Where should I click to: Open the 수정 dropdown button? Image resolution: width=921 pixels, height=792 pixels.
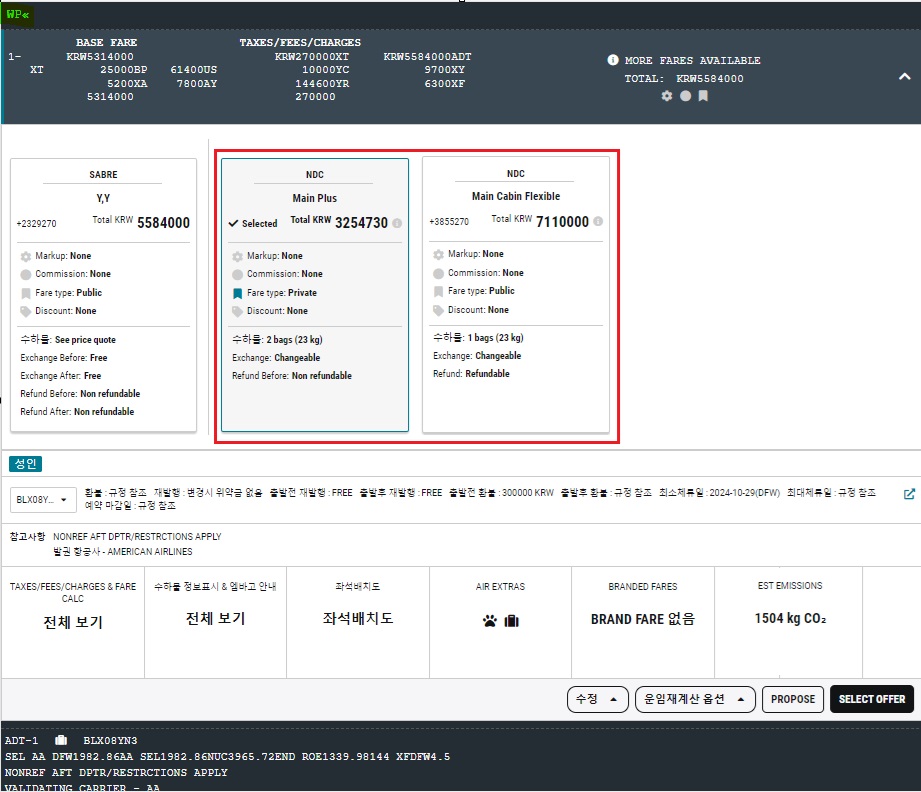[x=597, y=699]
